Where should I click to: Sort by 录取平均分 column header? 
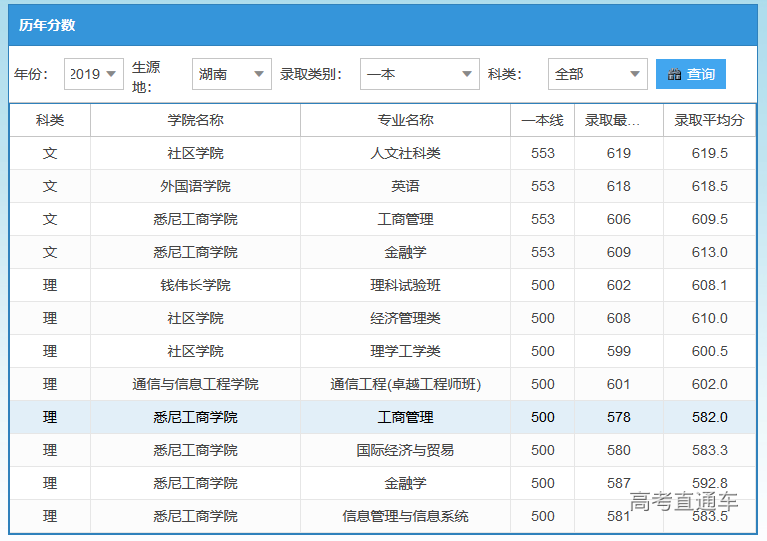709,120
